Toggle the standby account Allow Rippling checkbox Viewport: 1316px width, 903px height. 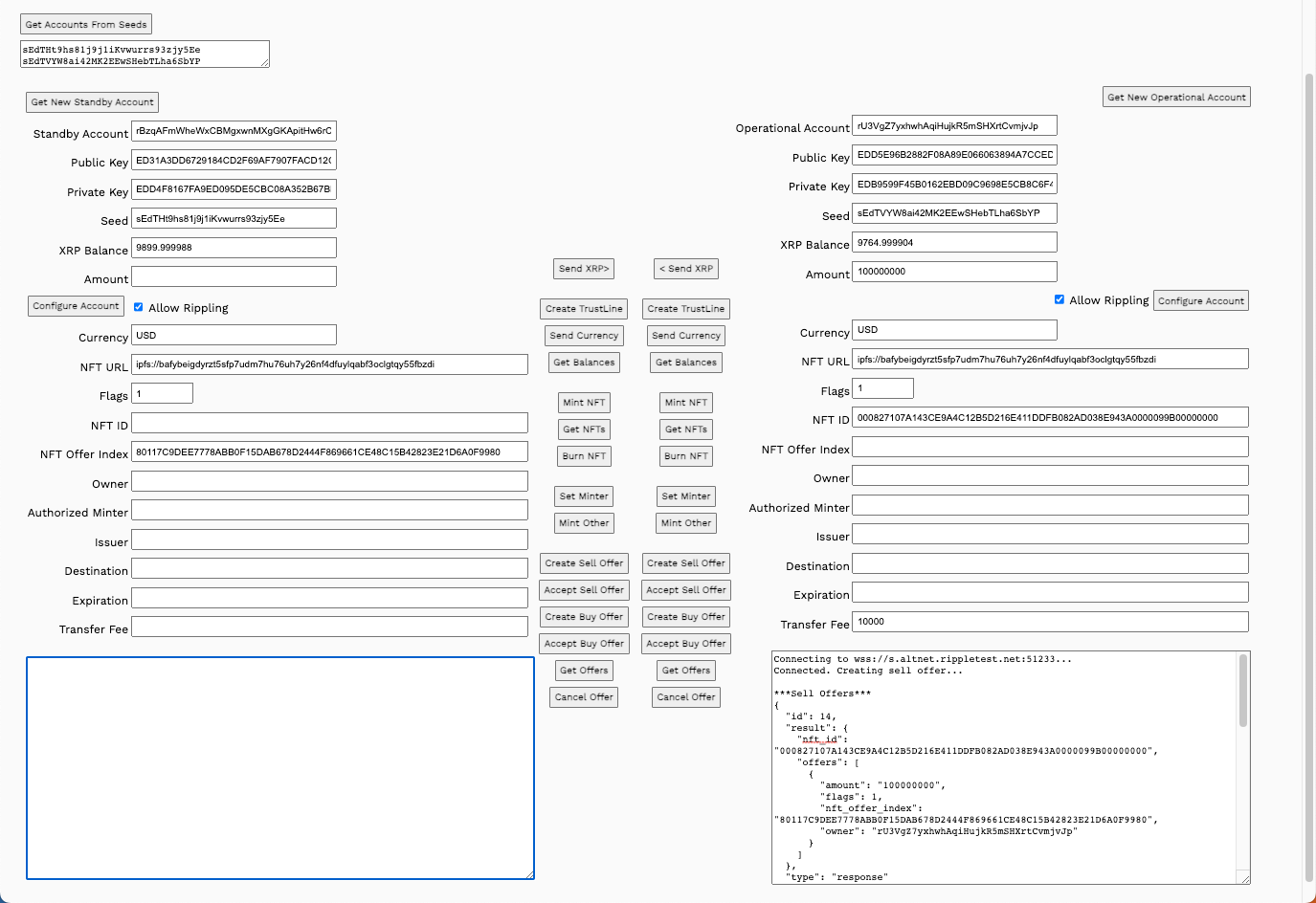(x=139, y=307)
